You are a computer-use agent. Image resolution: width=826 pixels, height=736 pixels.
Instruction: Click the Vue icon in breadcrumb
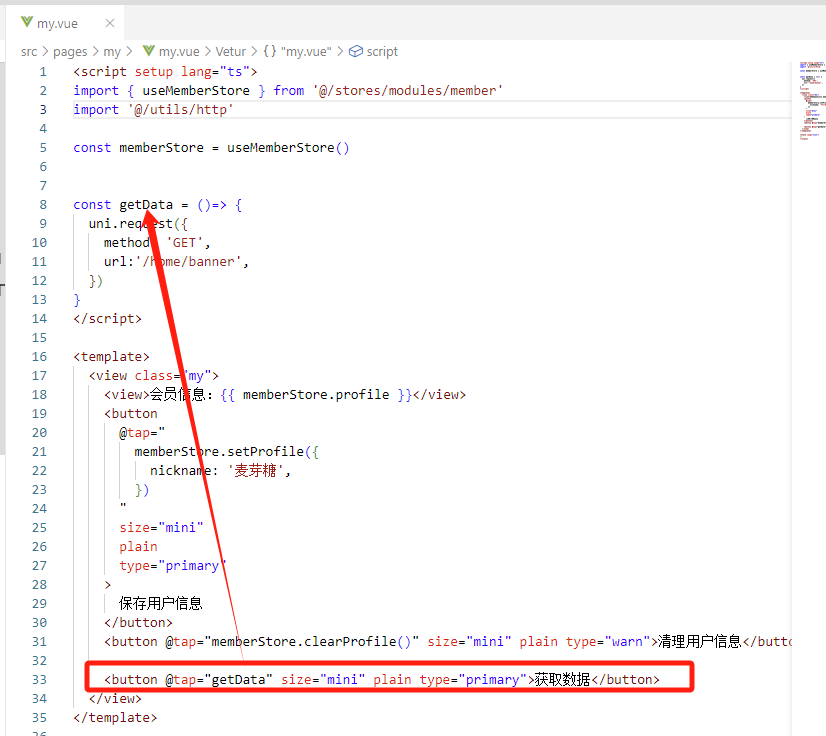(149, 51)
